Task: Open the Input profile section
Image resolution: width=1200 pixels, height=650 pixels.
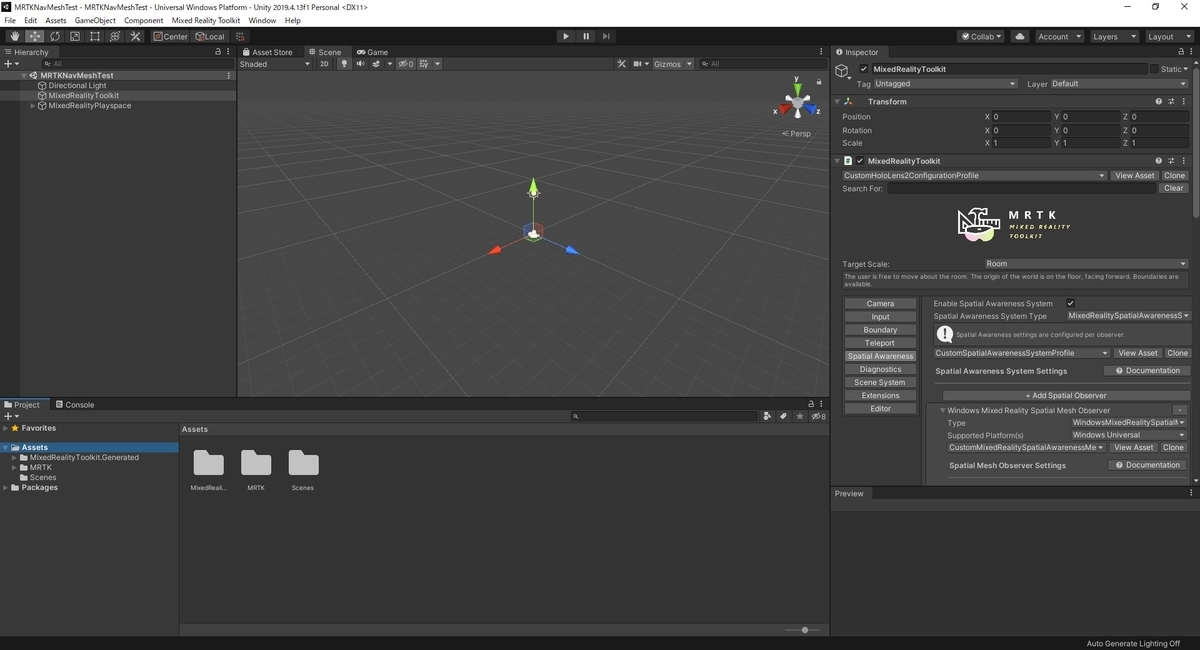Action: 880,317
